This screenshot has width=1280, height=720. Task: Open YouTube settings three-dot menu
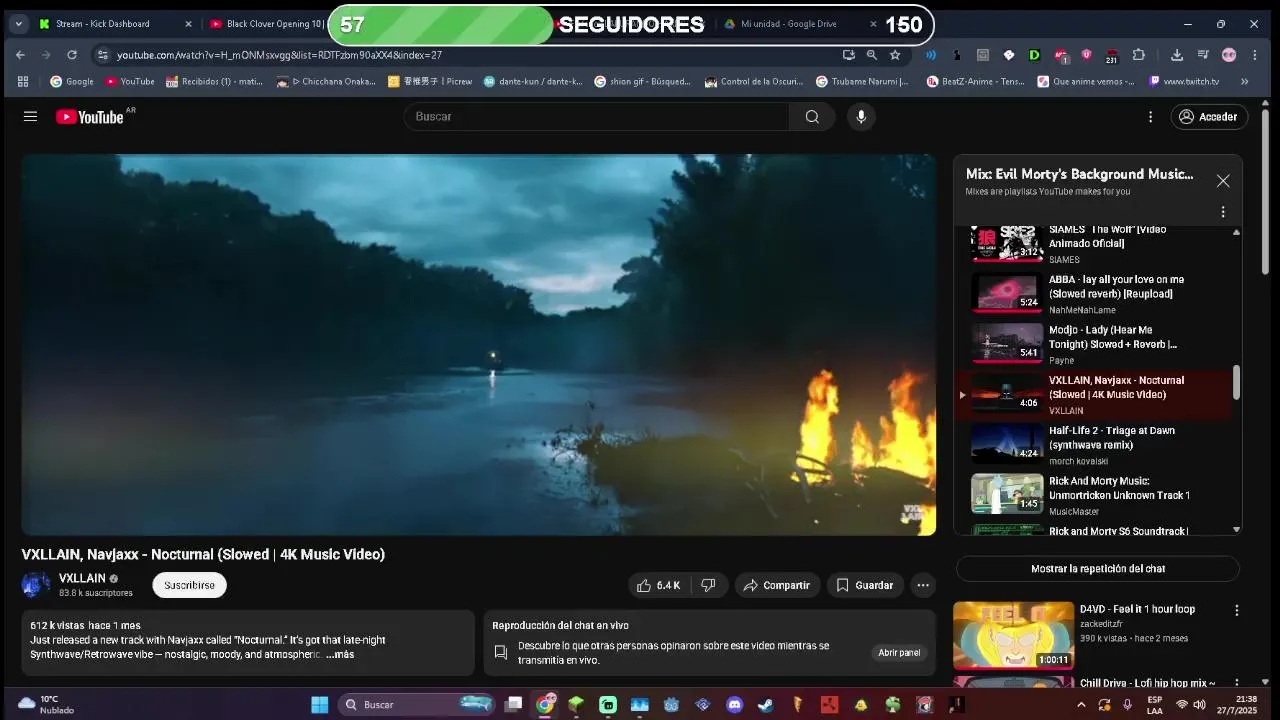click(1150, 117)
